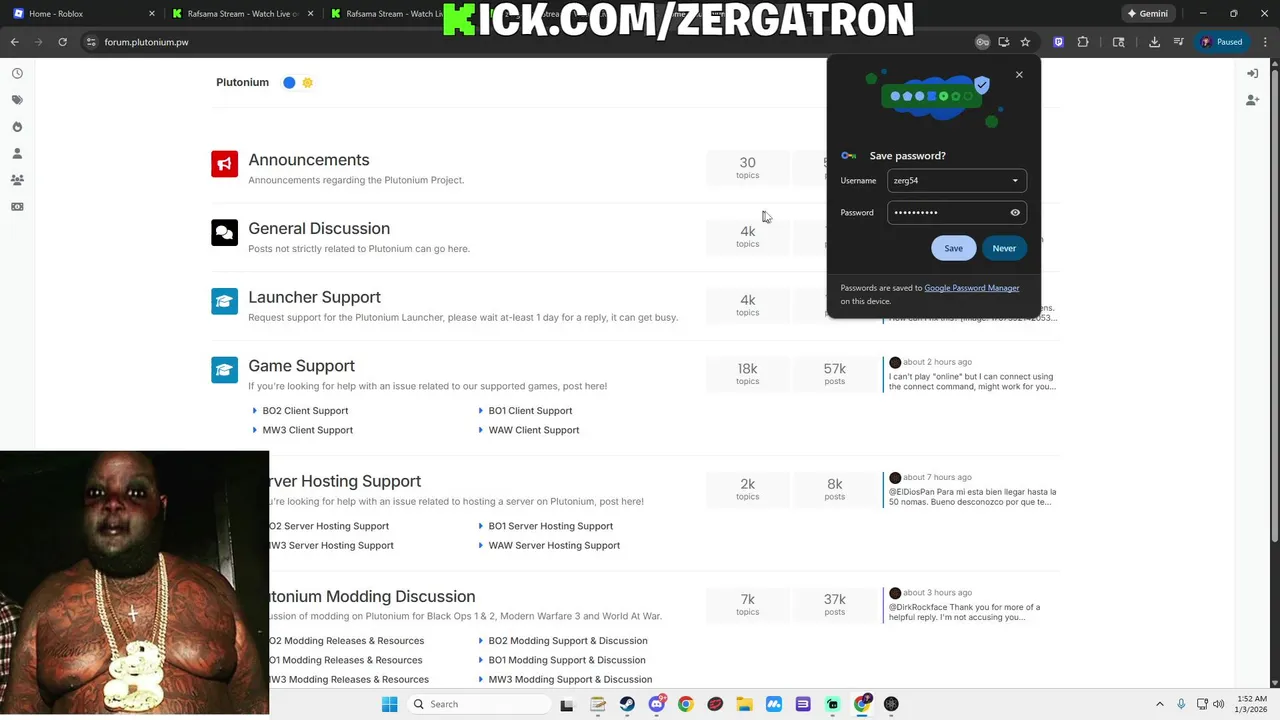Click the Windows taskbar Search box

tap(480, 704)
